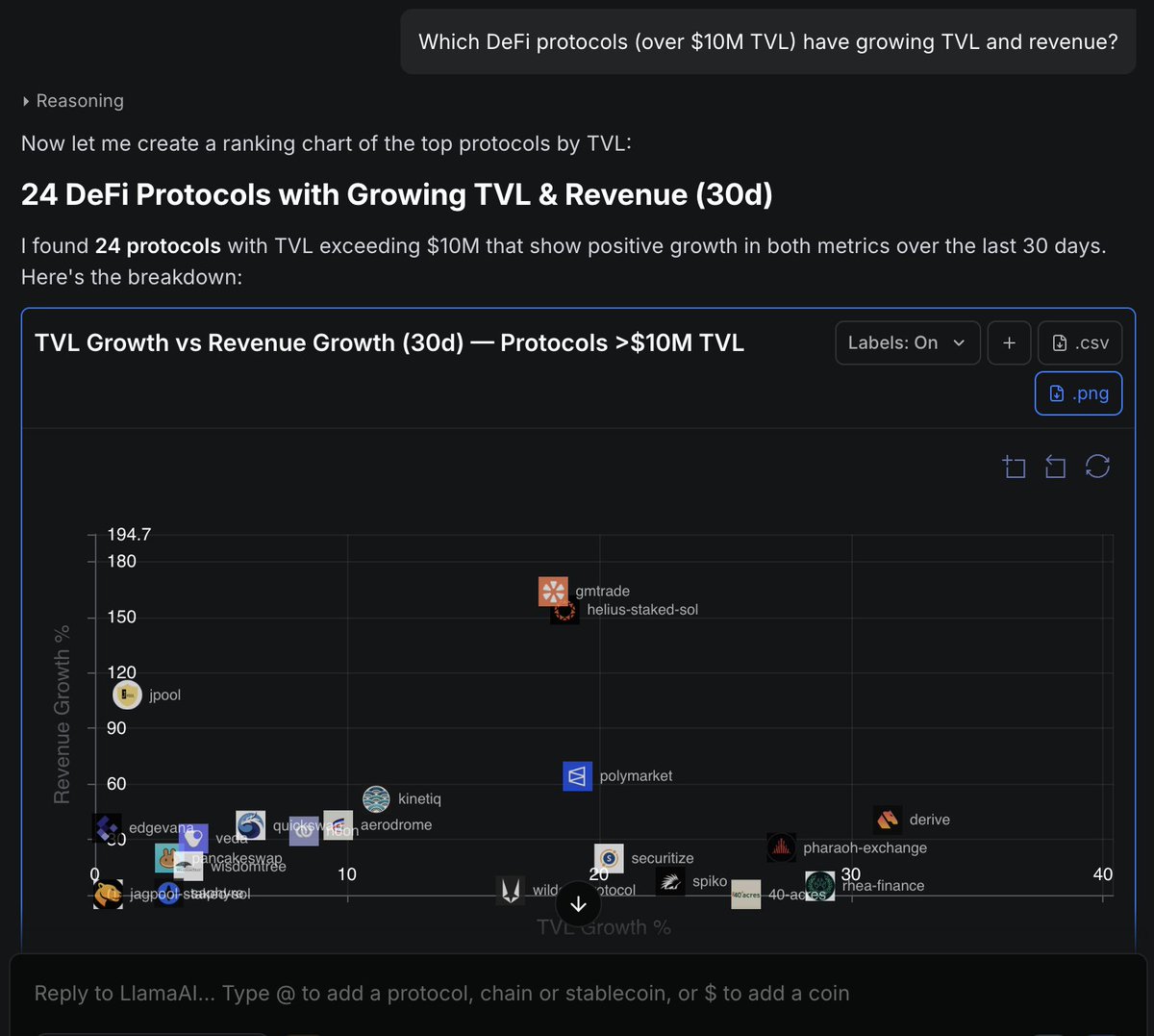The image size is (1154, 1036).
Task: Refresh the chart with the reload icon
Action: [x=1097, y=467]
